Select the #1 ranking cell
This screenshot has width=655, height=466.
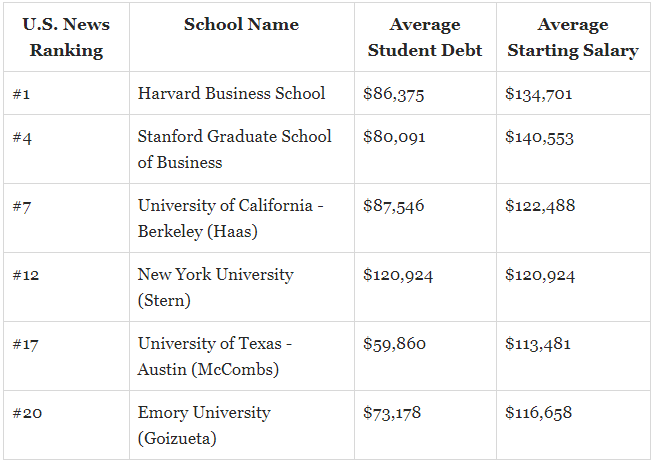[x=21, y=94]
